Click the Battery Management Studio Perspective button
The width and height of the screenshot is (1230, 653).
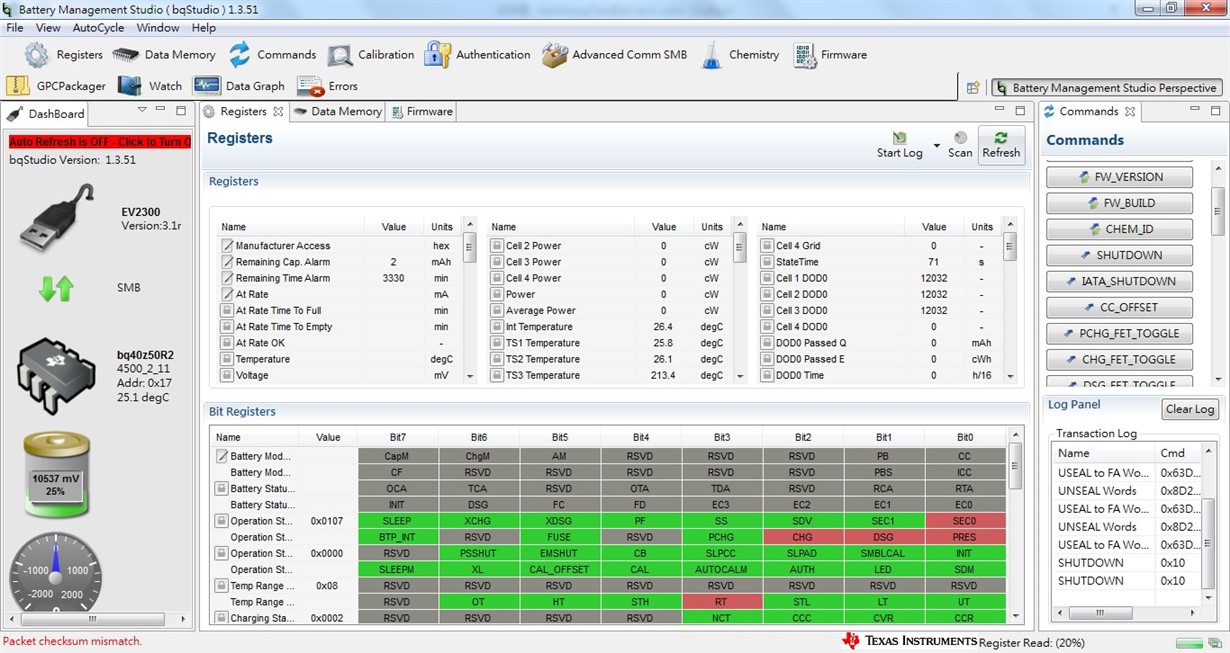pyautogui.click(x=1107, y=88)
